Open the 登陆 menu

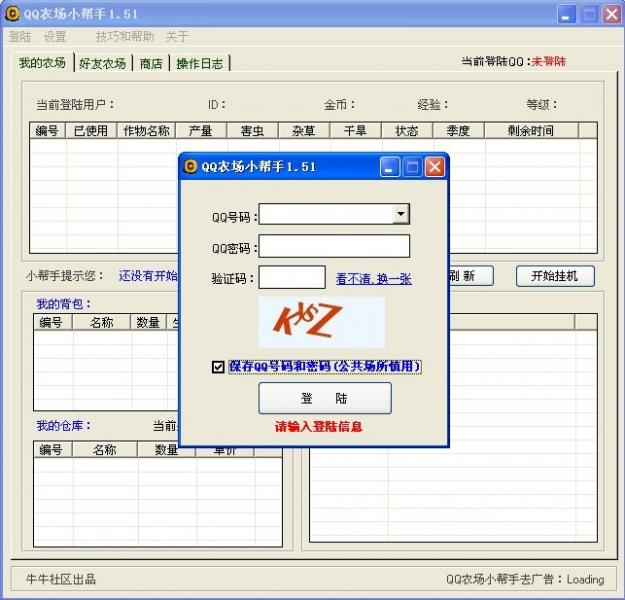click(x=20, y=37)
